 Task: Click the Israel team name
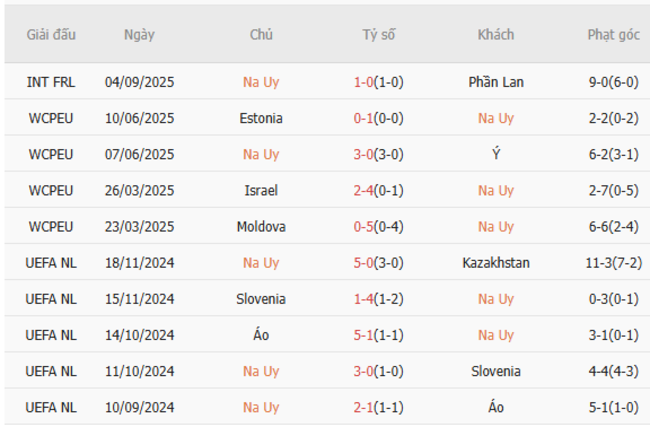point(261,190)
